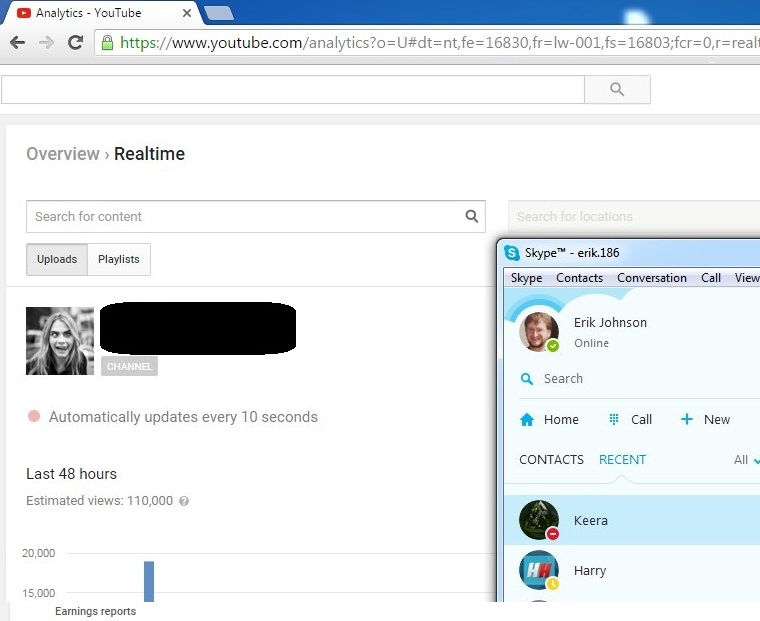Click the green online status badge
Screen dimensions: 760x621
tap(553, 346)
